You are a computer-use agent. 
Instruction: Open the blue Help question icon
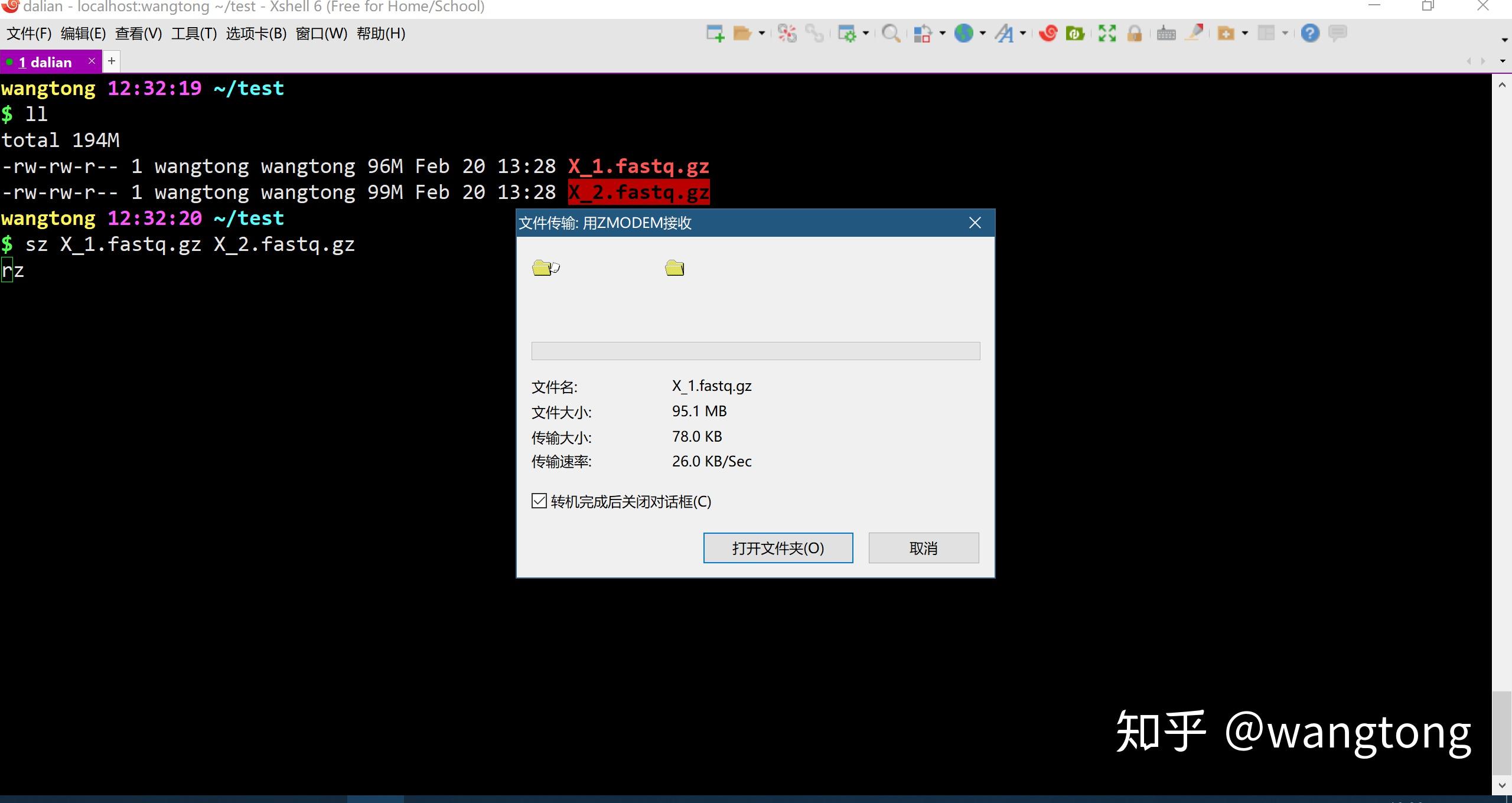[x=1309, y=34]
